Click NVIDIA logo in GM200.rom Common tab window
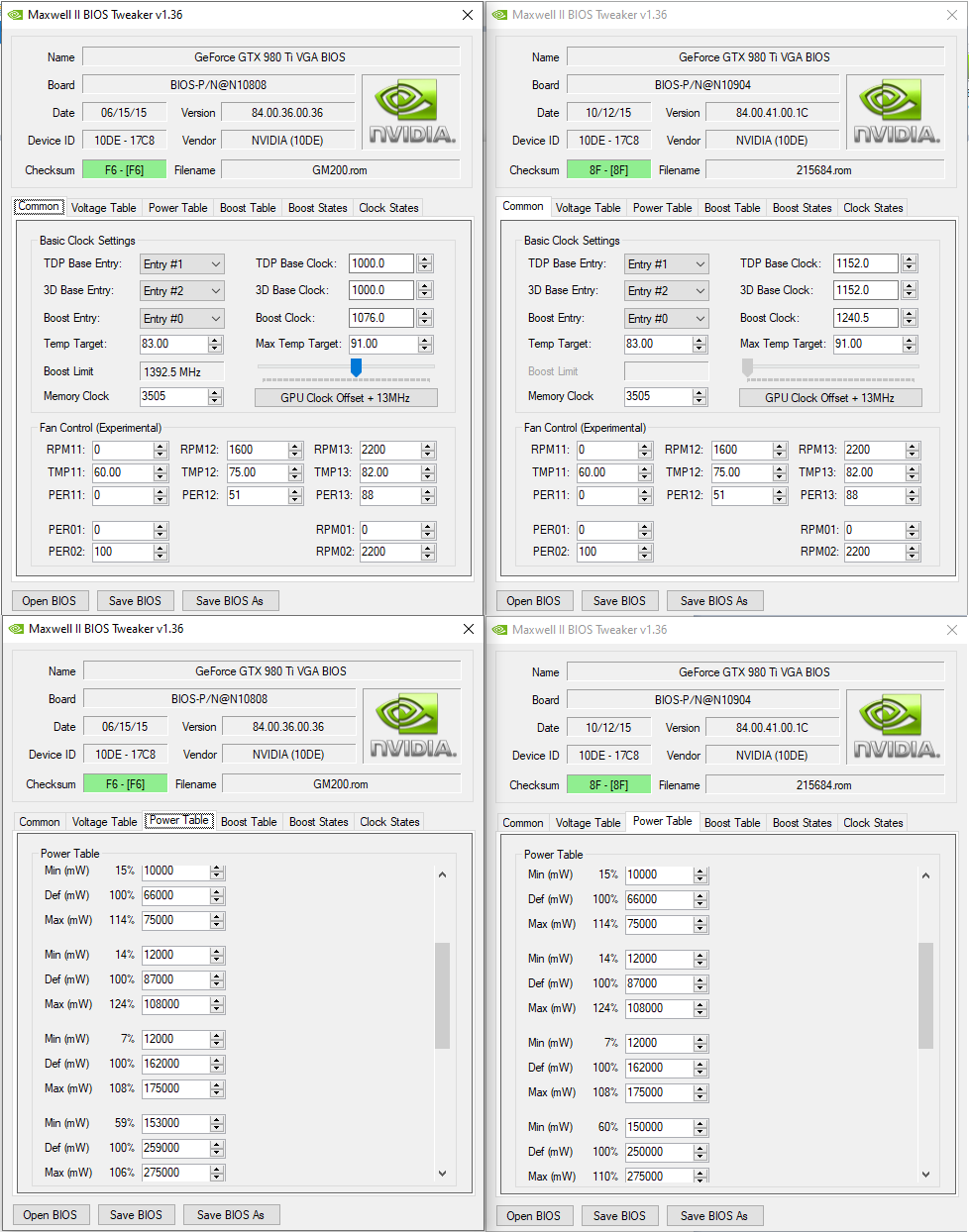Image resolution: width=969 pixels, height=1232 pixels. pyautogui.click(x=411, y=112)
